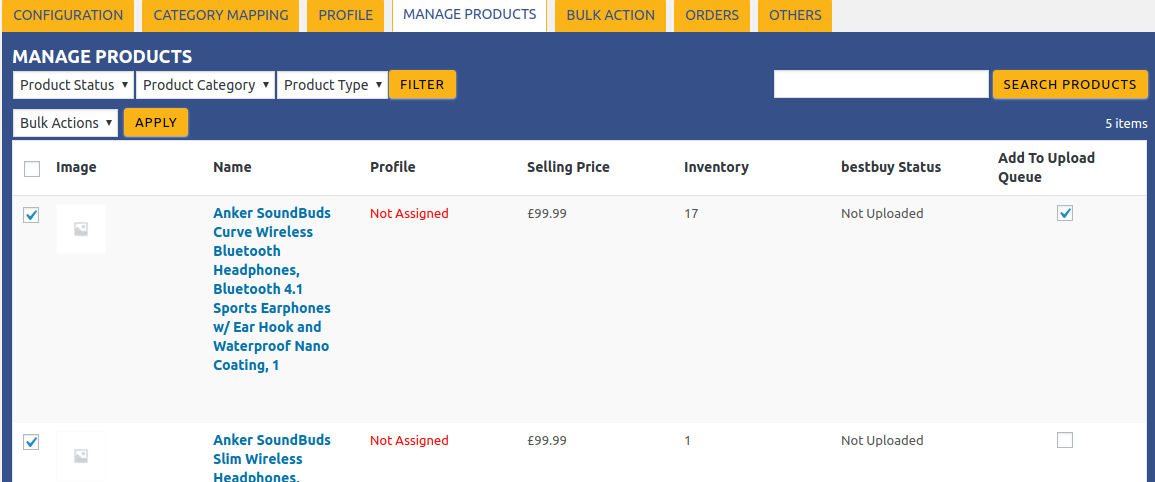Switch to the Configuration tab
This screenshot has width=1155, height=482.
coord(68,15)
